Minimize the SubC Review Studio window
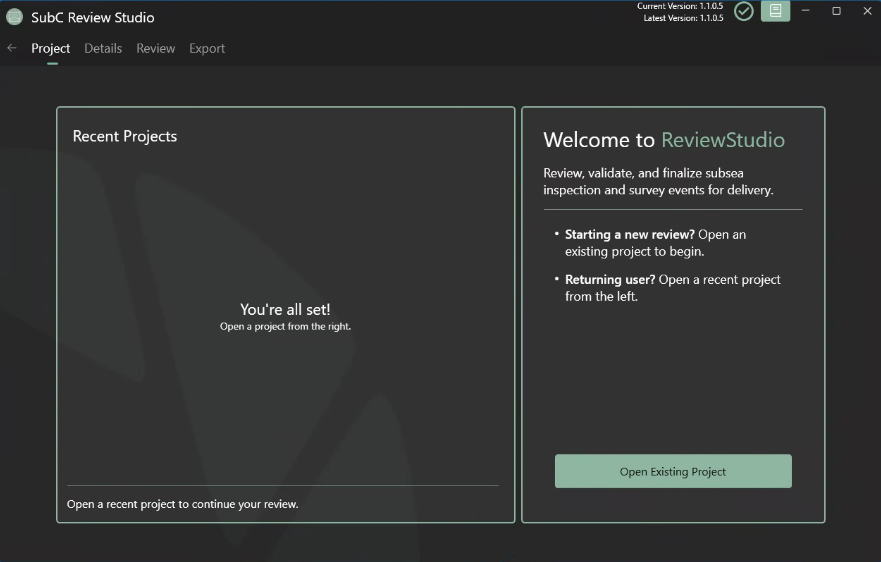 (805, 11)
